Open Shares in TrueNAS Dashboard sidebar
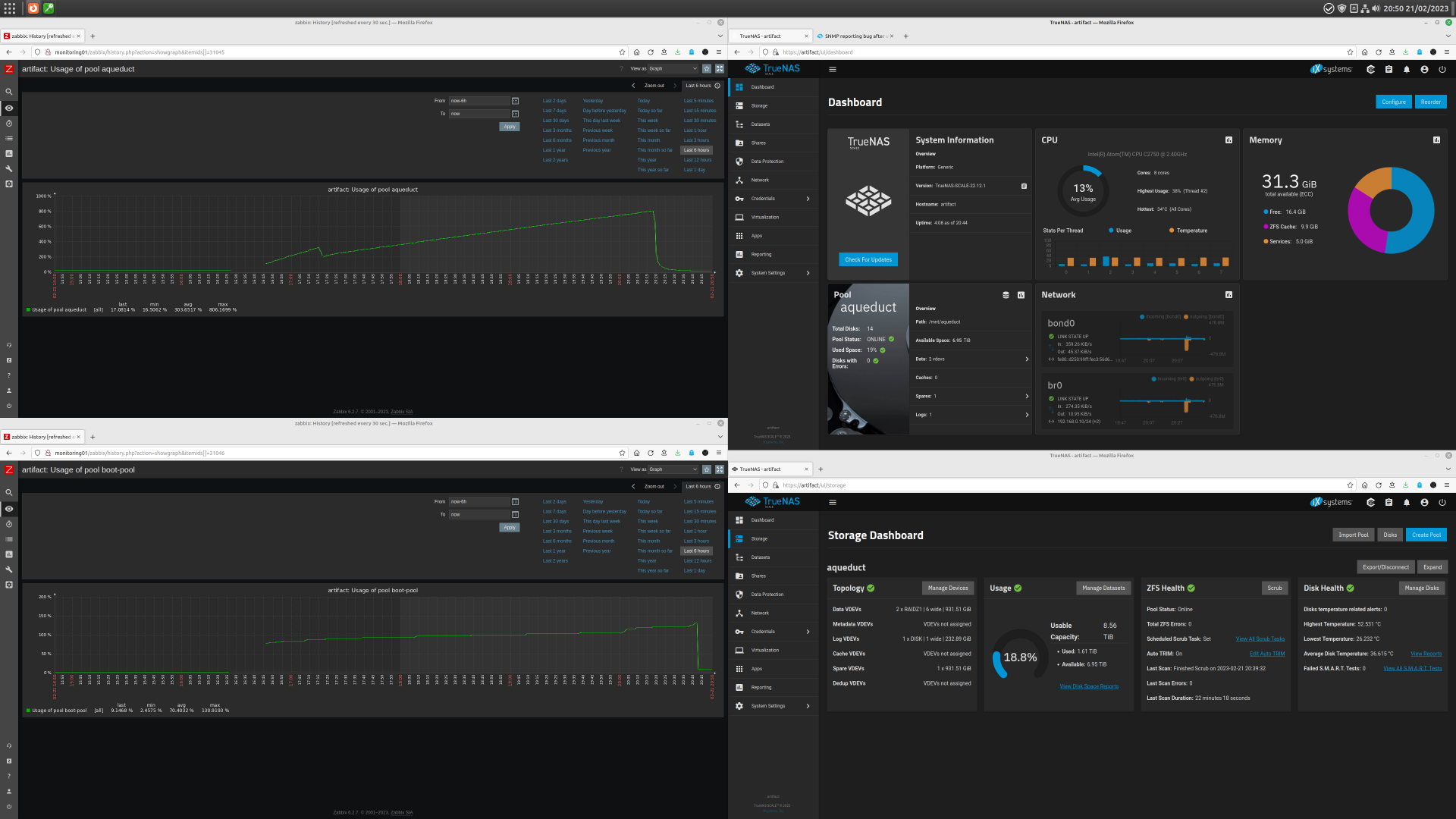Screen dimensions: 1456x819 tap(773, 143)
